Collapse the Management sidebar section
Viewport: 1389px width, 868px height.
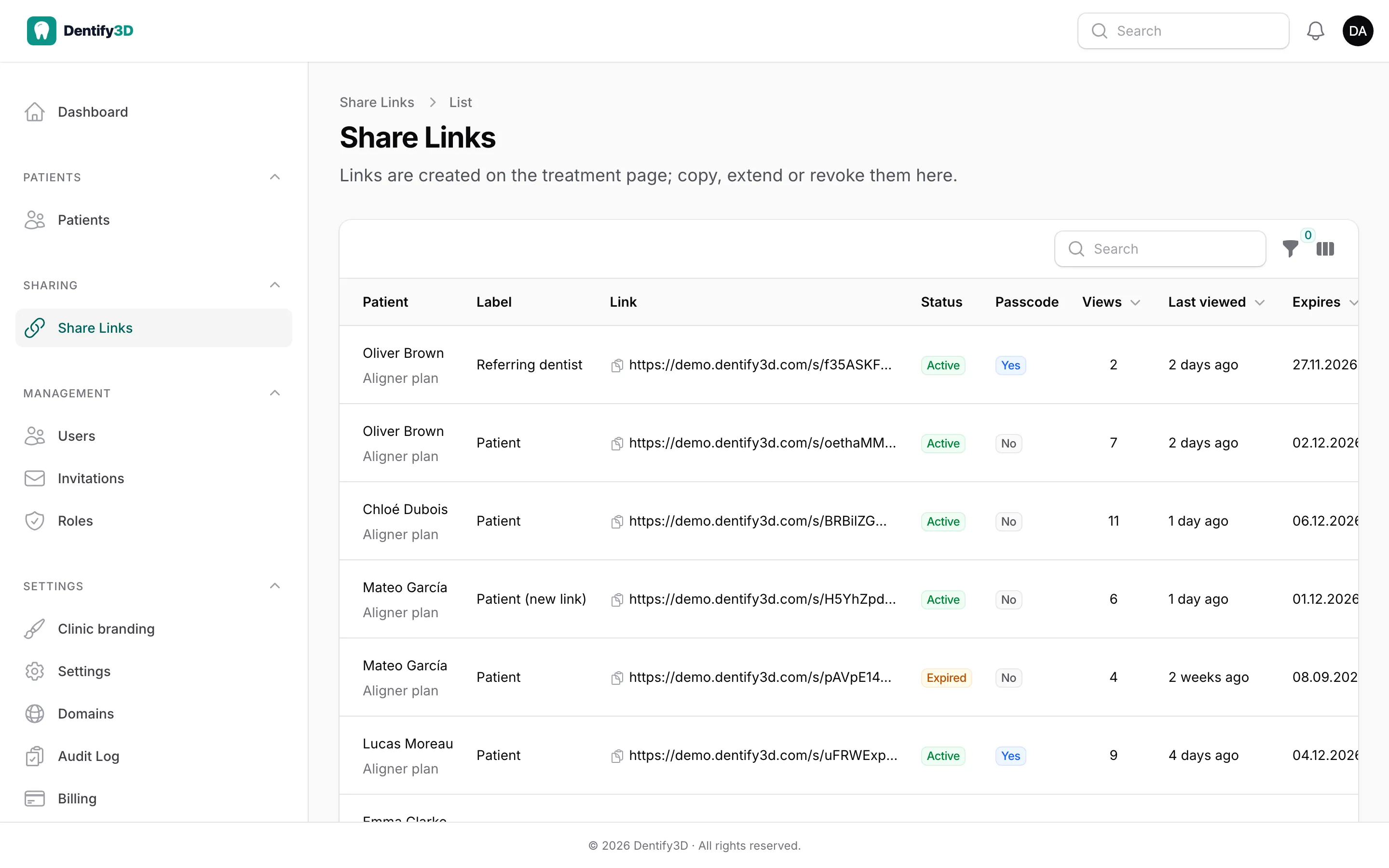tap(275, 393)
